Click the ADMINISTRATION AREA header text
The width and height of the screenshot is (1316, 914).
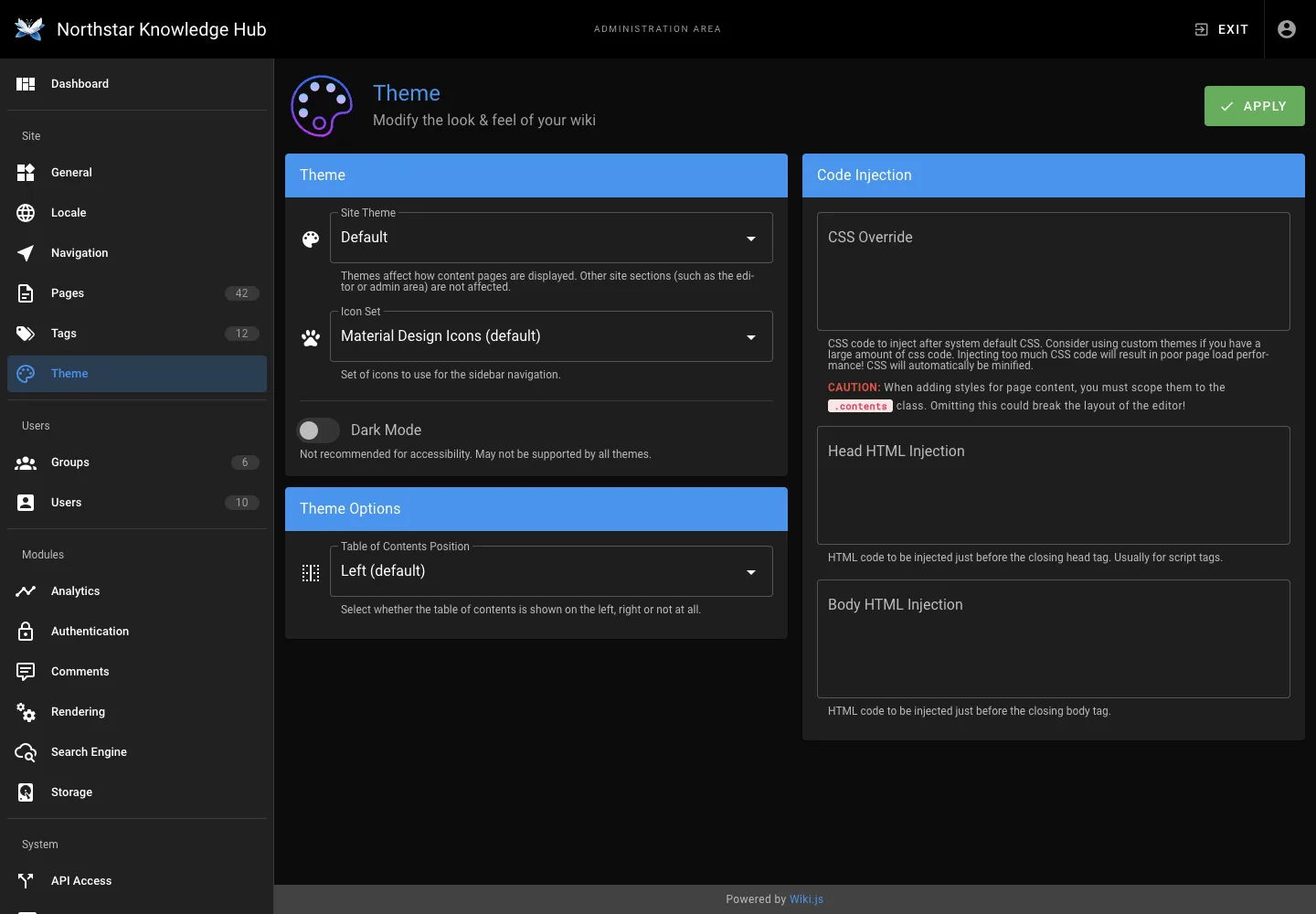(658, 29)
